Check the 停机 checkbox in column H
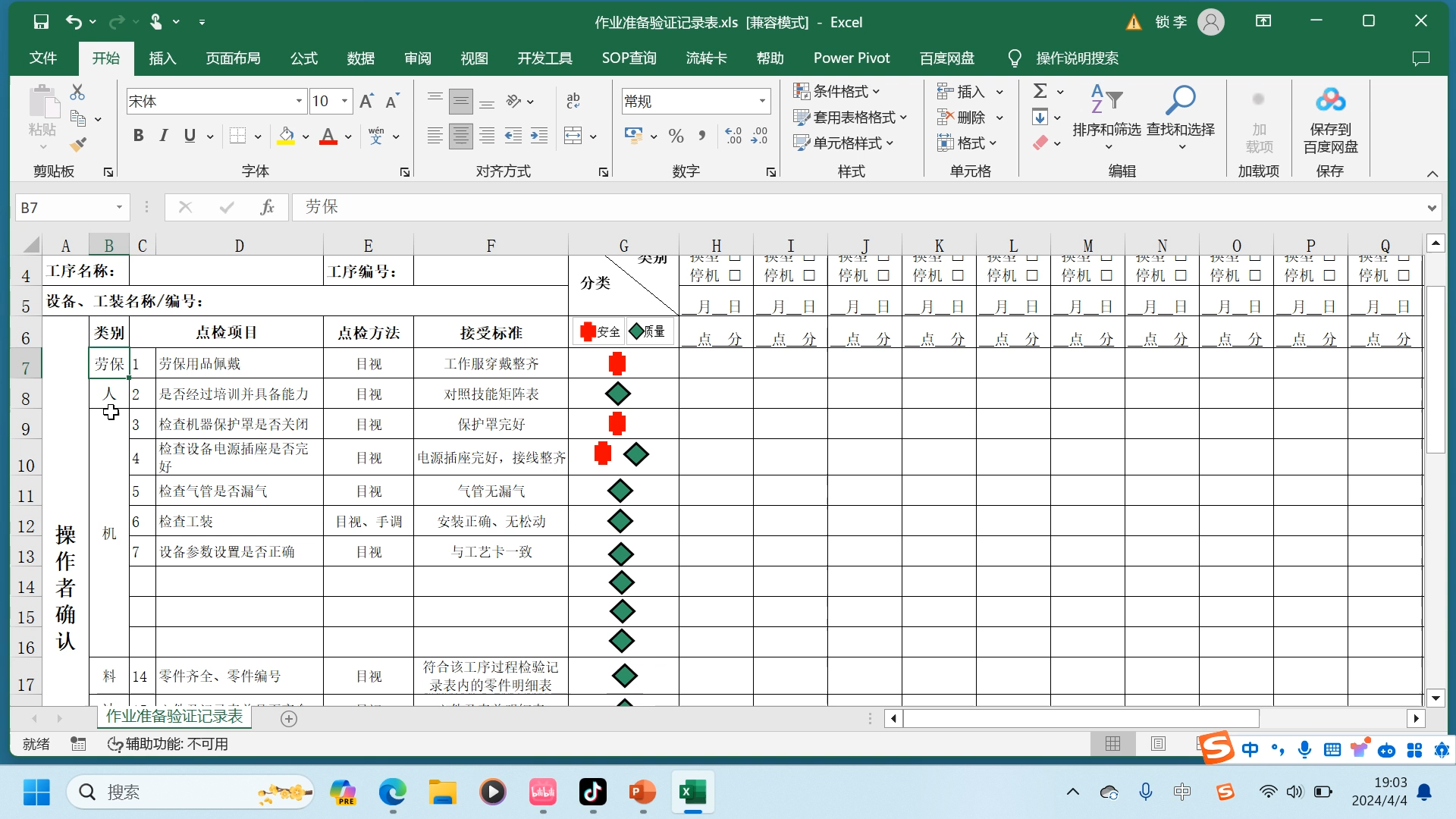Viewport: 1456px width, 819px height. pos(735,276)
